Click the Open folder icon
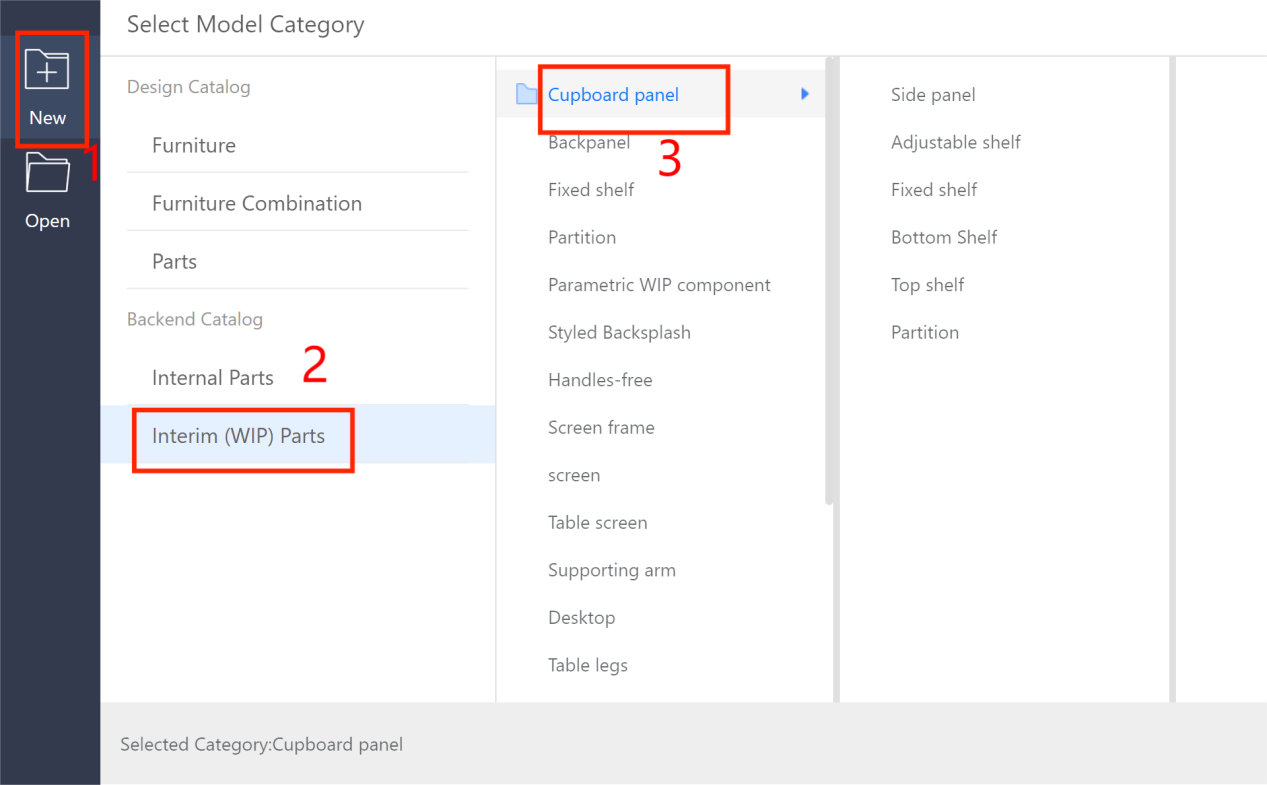Screen dimensions: 1267x785 point(47,173)
